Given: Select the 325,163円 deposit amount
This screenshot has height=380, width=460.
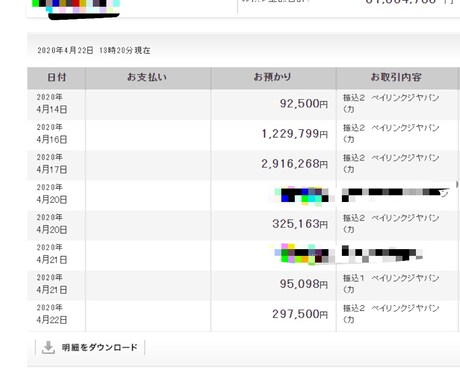Looking at the screenshot, I should (300, 224).
